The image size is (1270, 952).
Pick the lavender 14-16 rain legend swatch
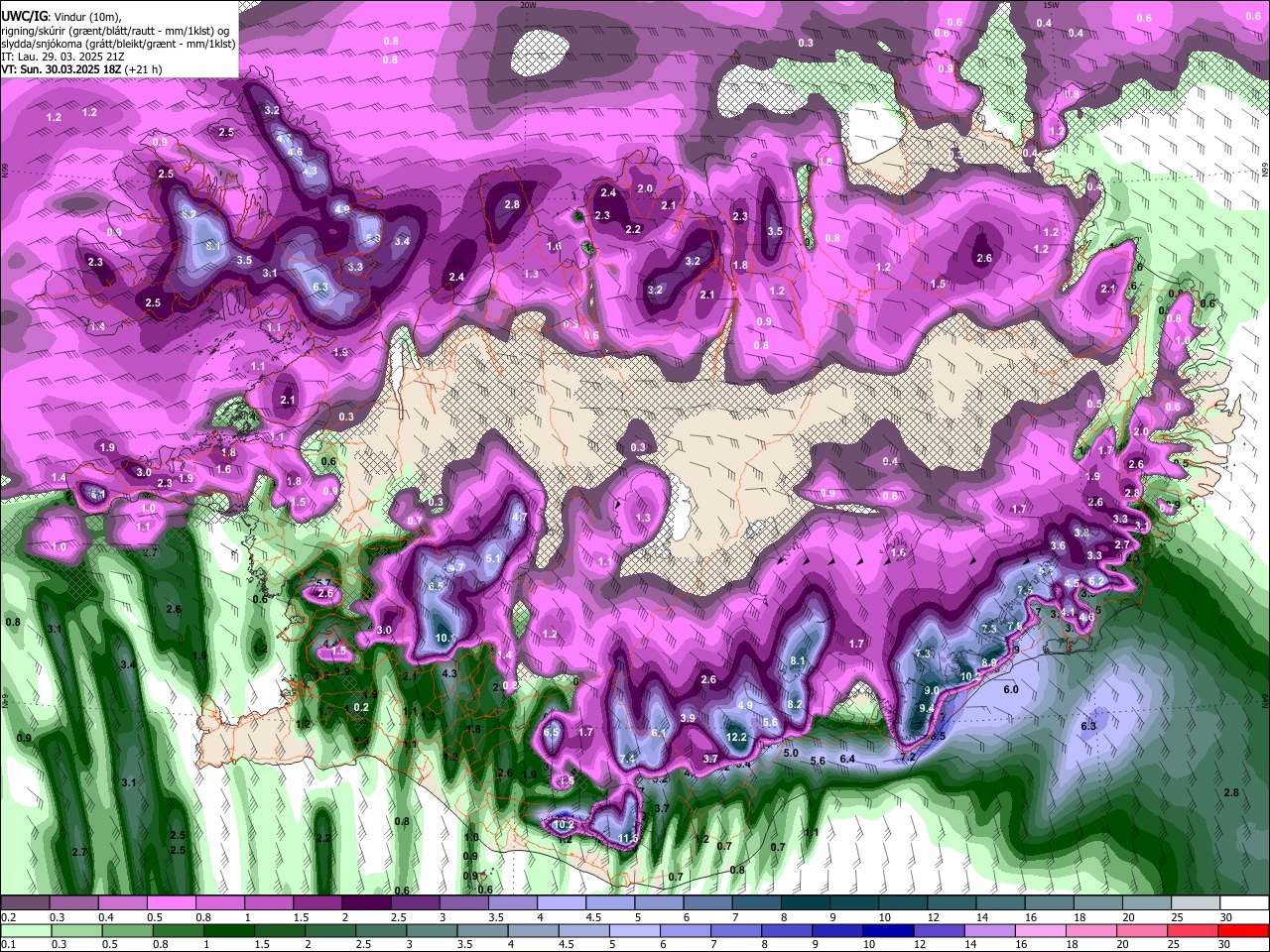click(990, 930)
